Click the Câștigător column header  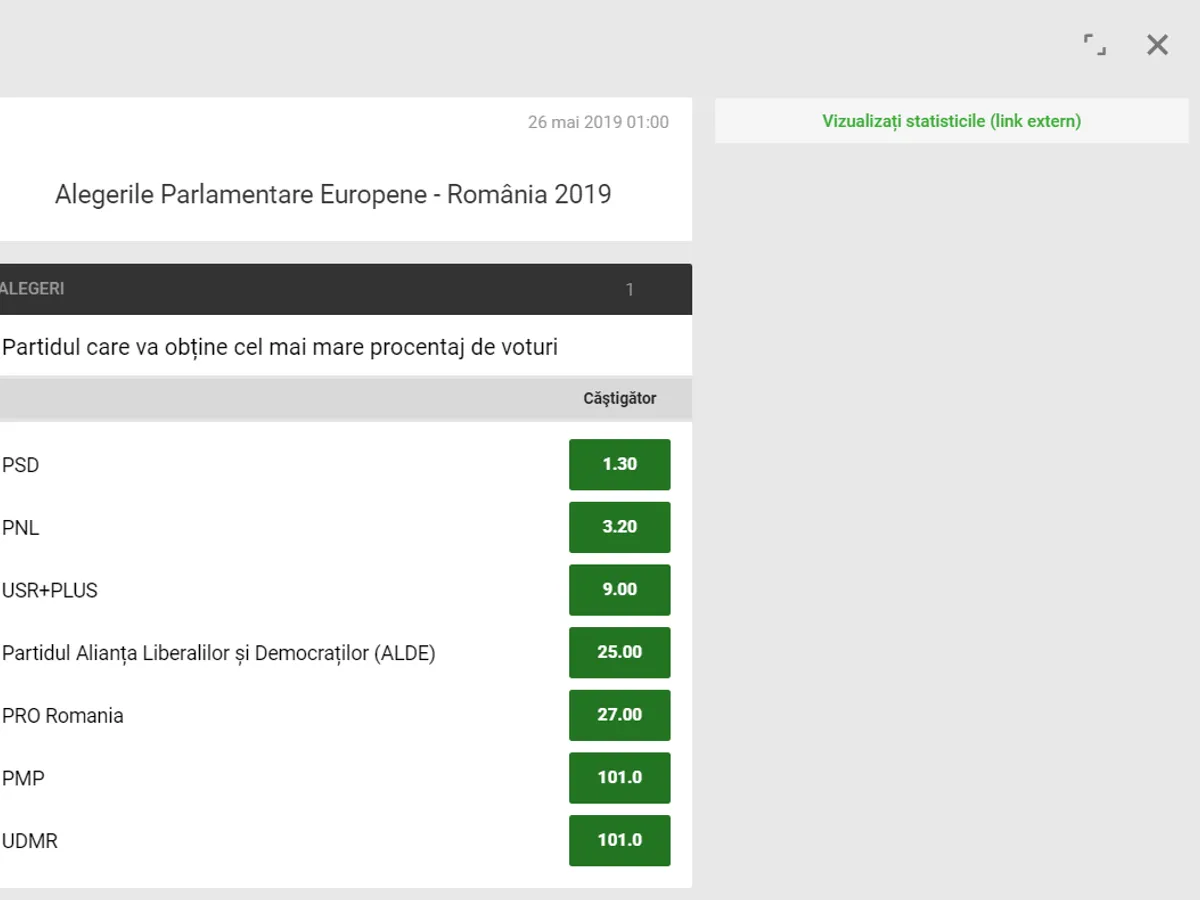coord(619,399)
